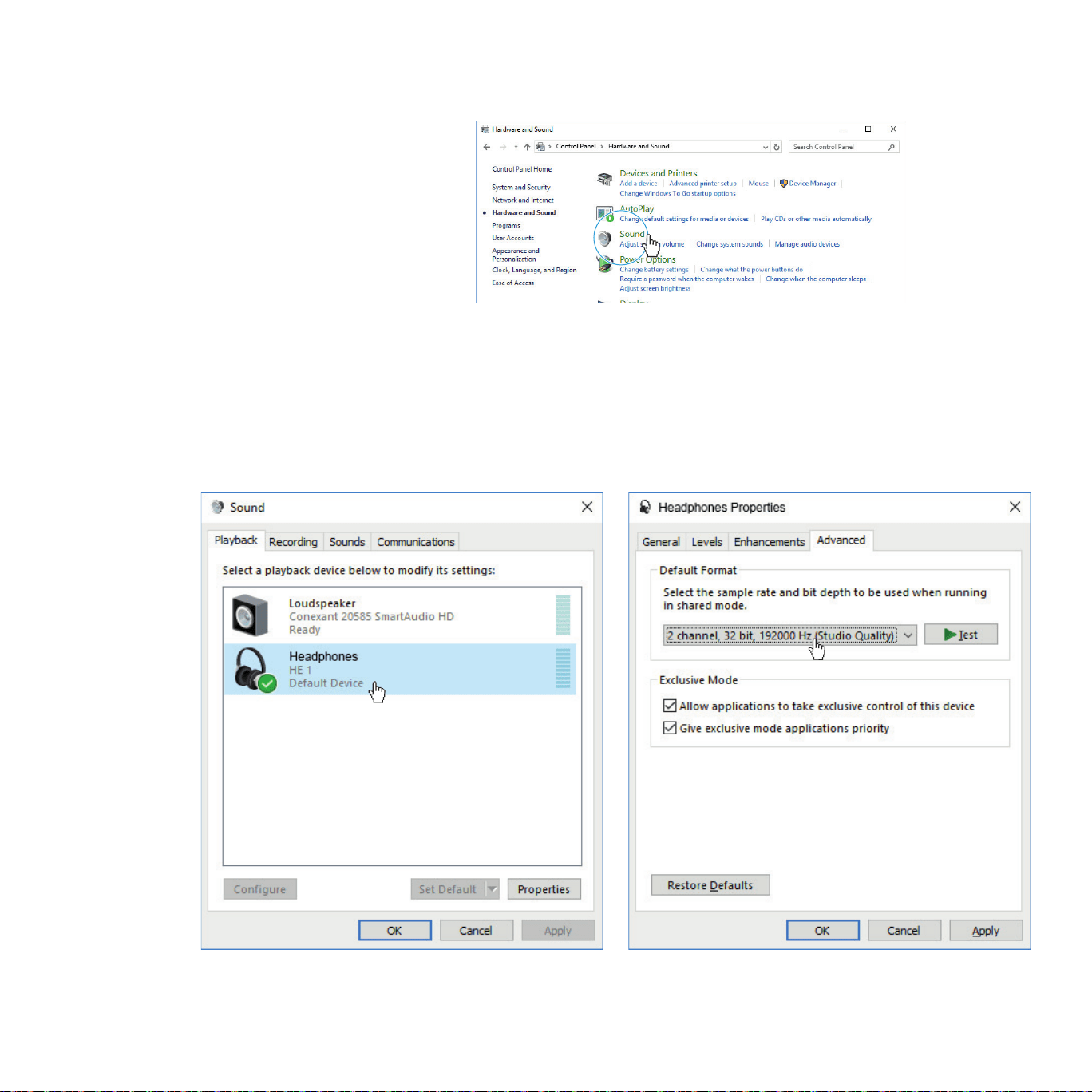Click Change when the computer sleeps

[x=816, y=279]
